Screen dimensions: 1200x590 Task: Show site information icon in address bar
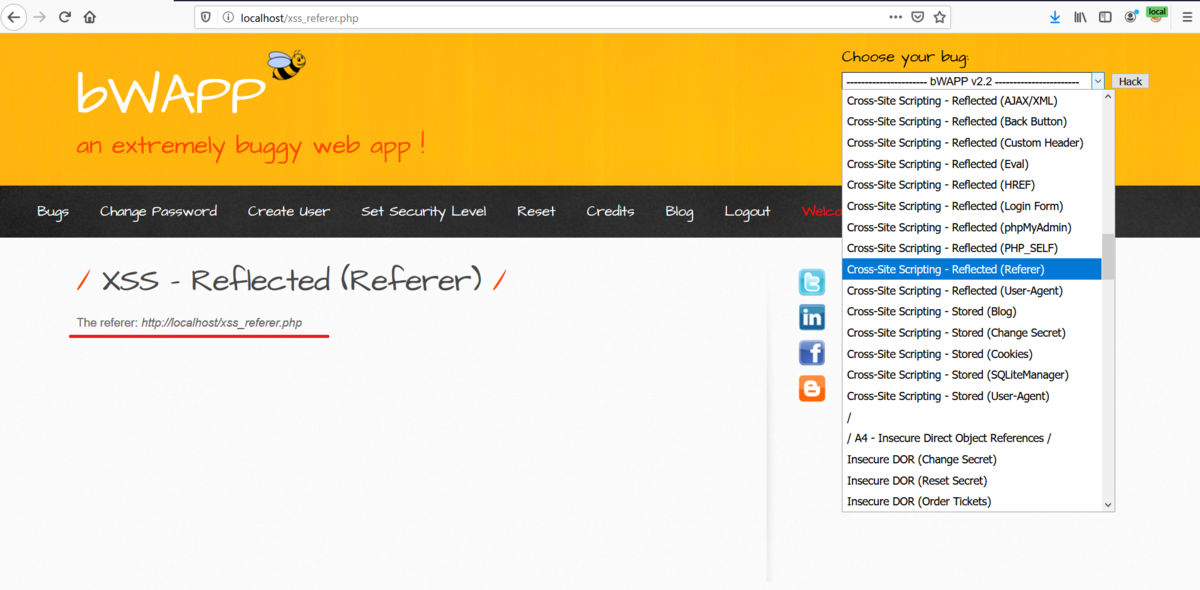tap(227, 17)
